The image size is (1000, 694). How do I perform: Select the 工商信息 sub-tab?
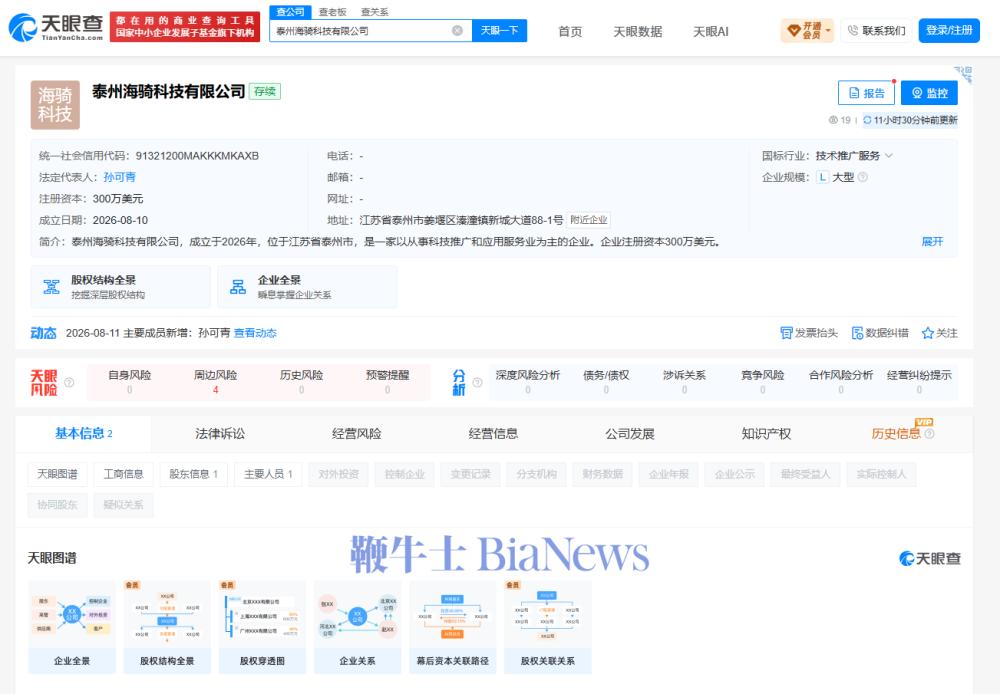[x=124, y=474]
